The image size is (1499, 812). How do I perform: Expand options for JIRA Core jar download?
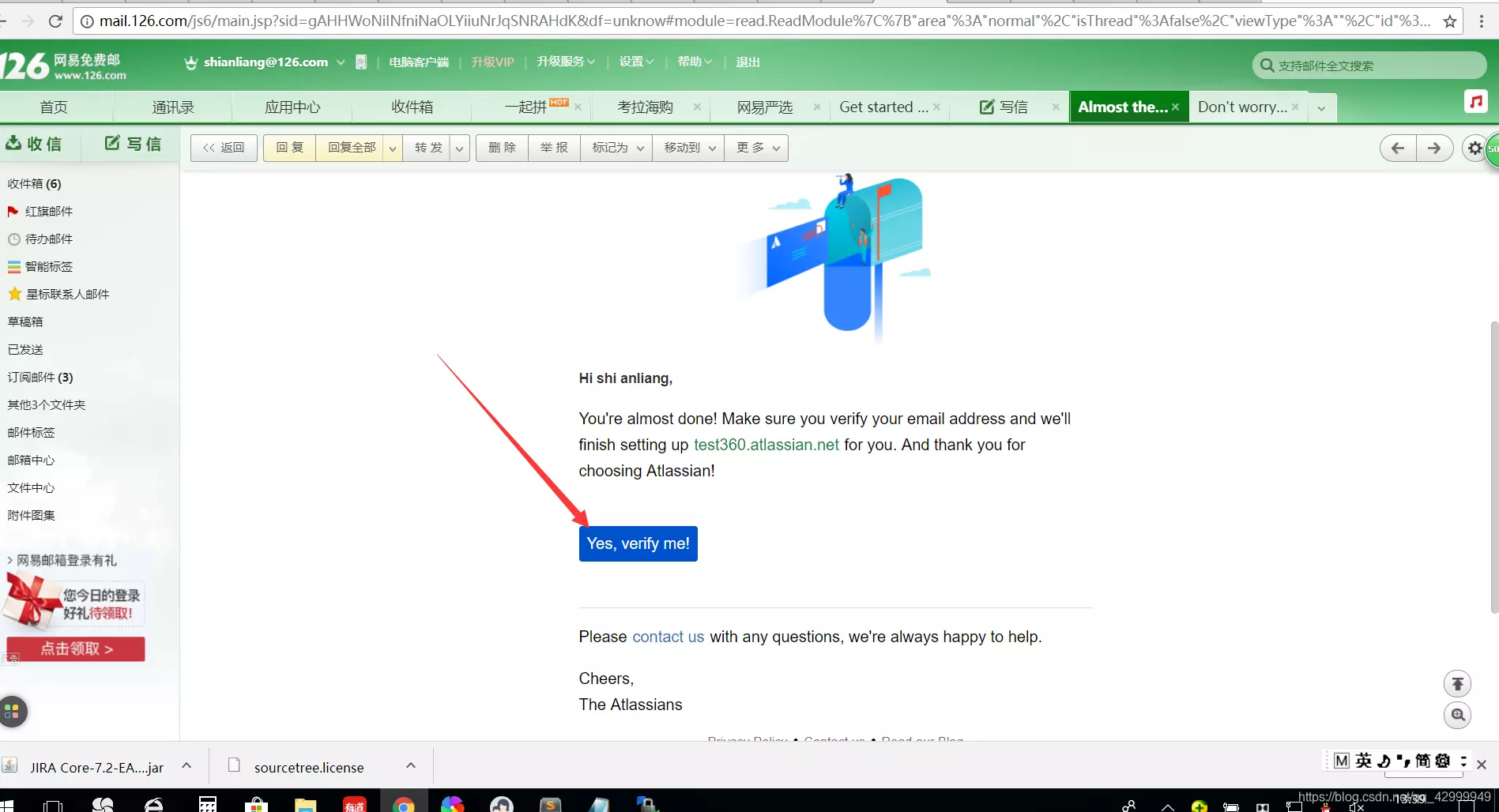point(186,765)
